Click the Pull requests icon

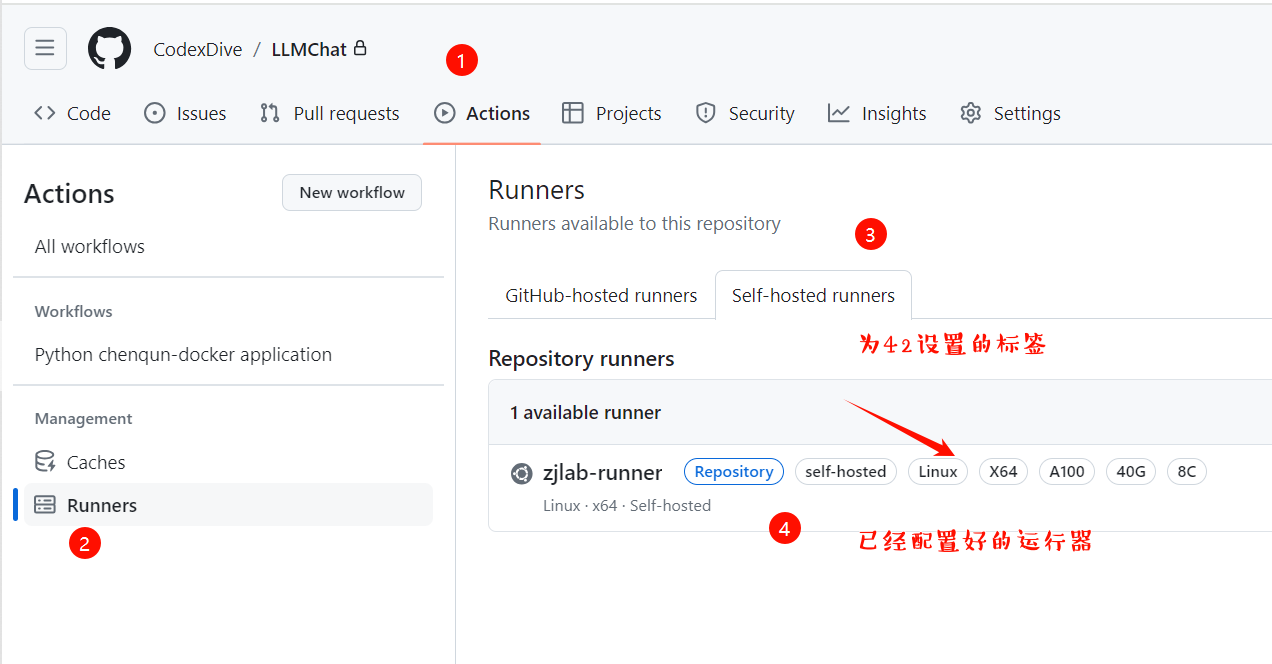point(270,113)
